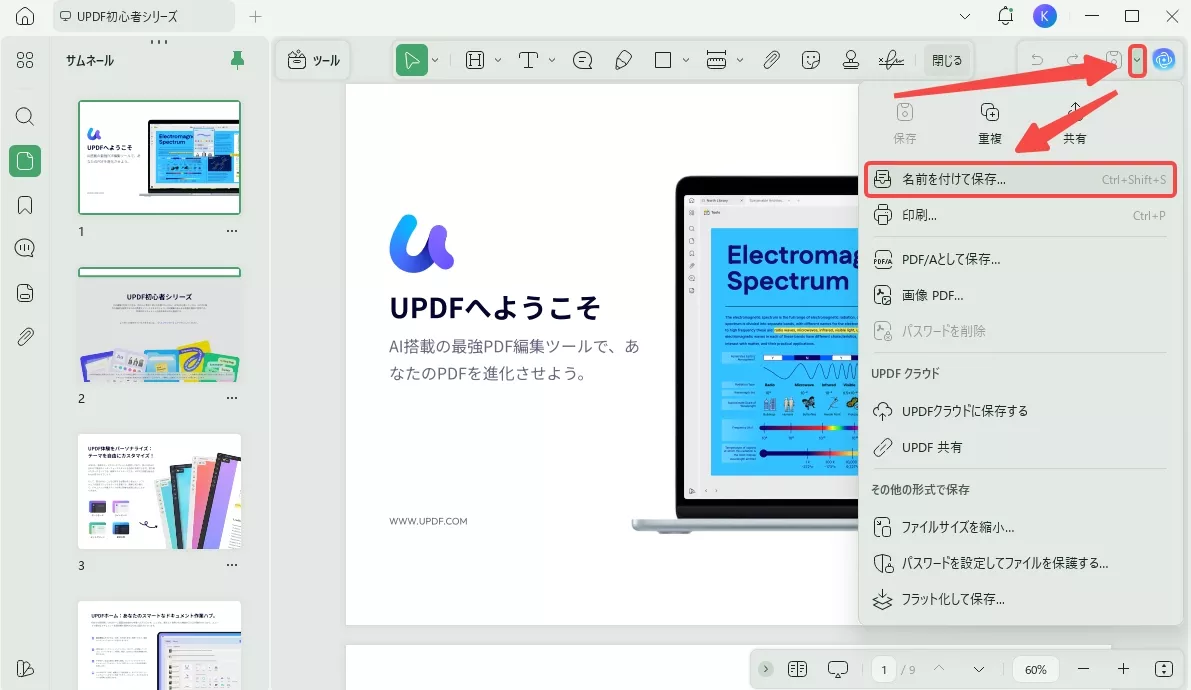Viewport: 1191px width, 690px height.
Task: Start slideshow presentation mode icon
Action: [x=838, y=669]
